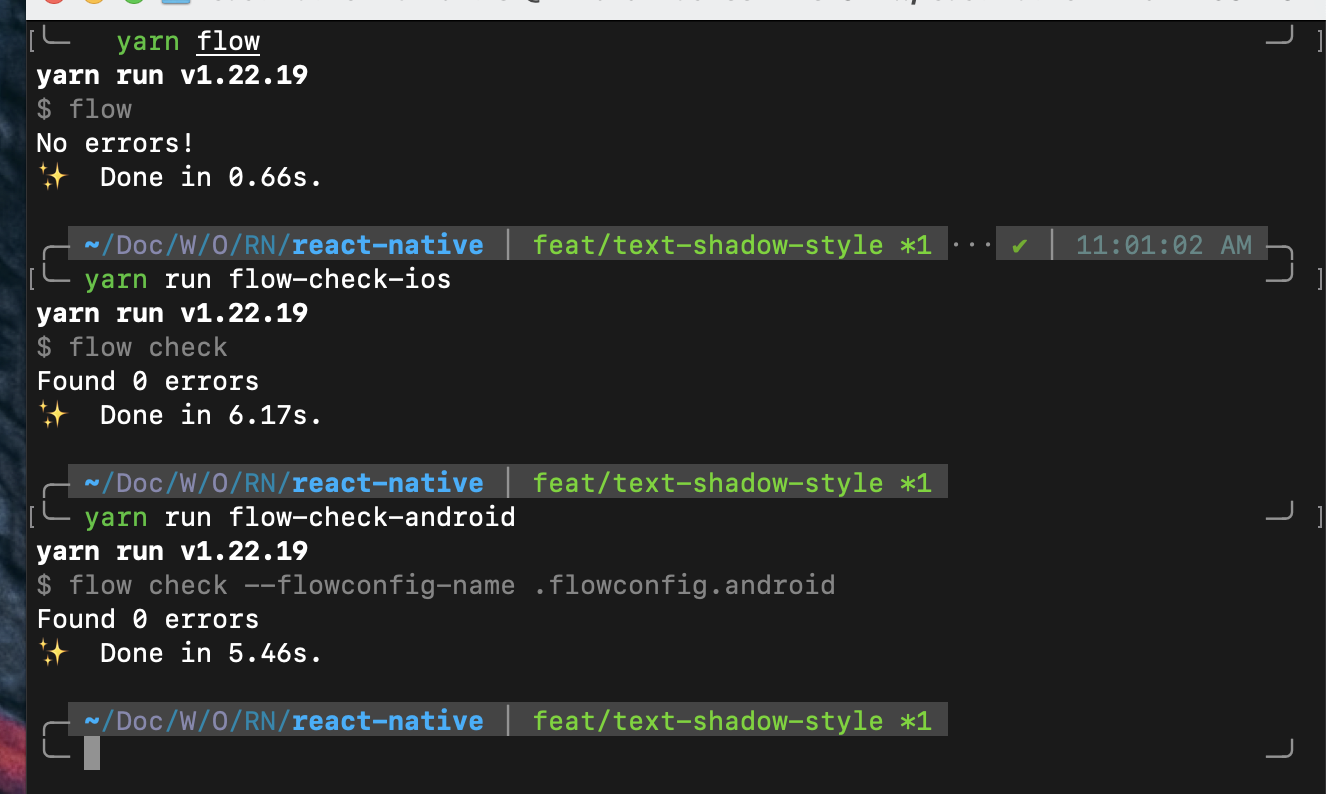Click the "yarn flow" command text
1326x794 pixels.
tap(188, 42)
